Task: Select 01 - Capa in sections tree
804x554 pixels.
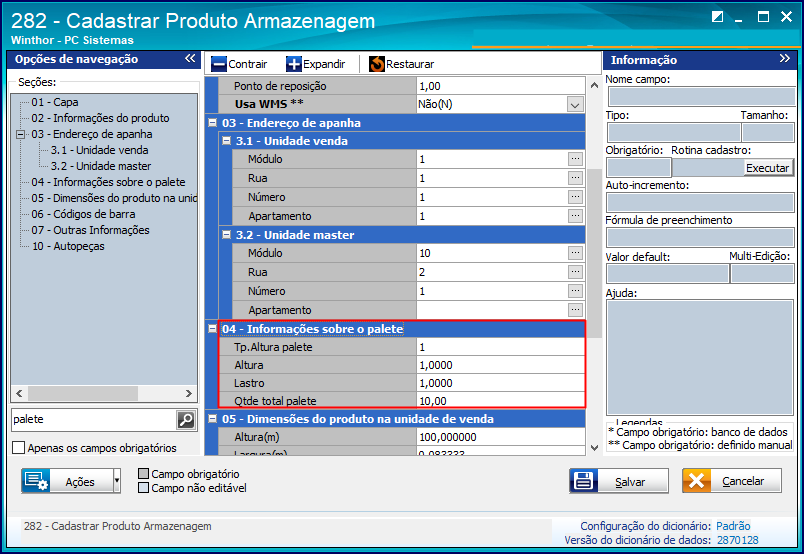Action: [55, 102]
